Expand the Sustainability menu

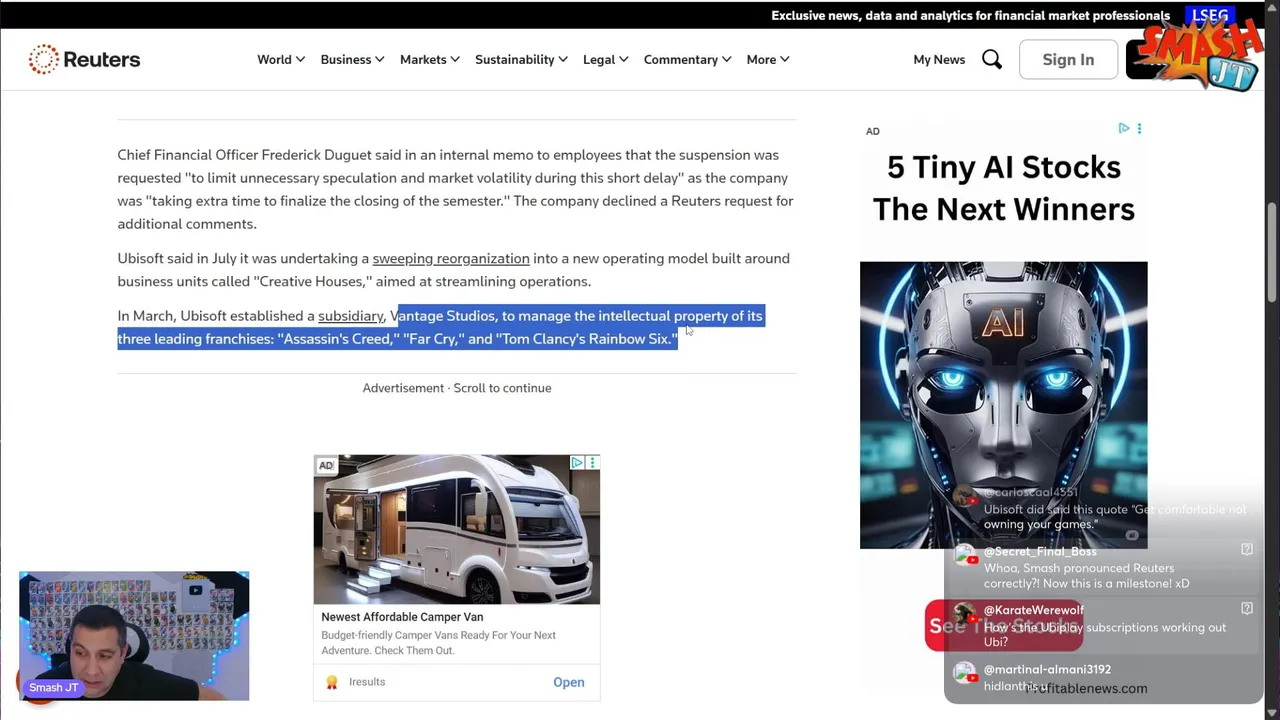tap(521, 59)
